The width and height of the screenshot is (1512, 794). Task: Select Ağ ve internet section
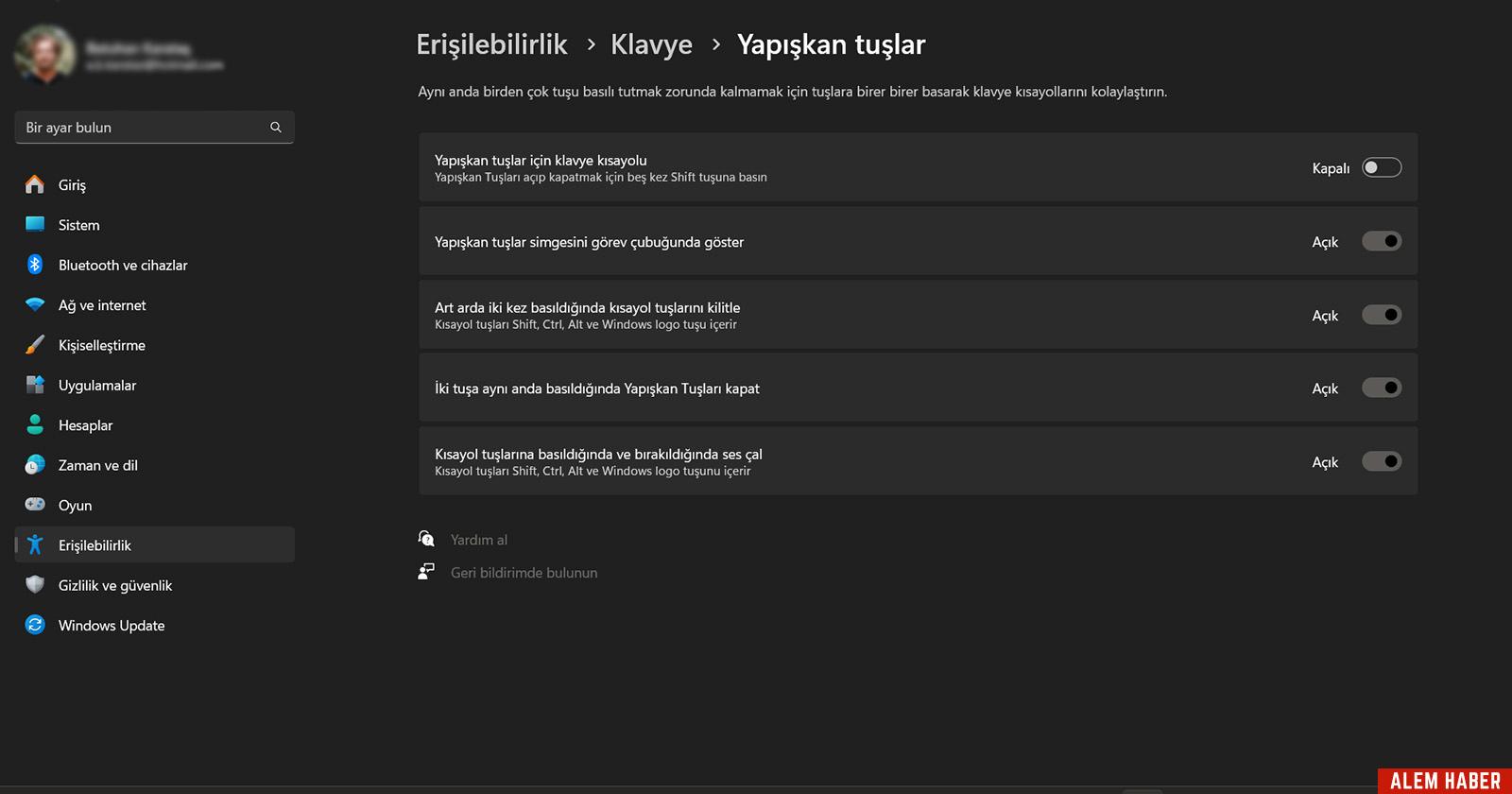pos(154,305)
